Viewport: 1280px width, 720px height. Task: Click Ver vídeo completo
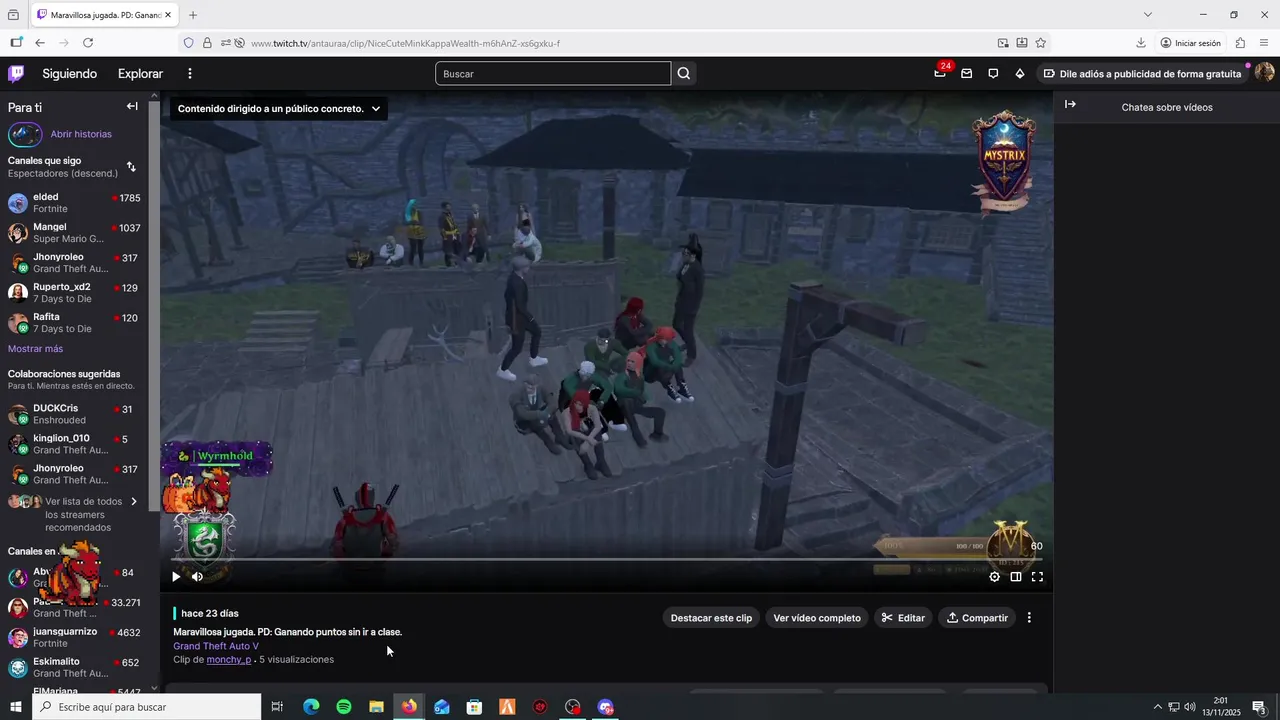(817, 618)
